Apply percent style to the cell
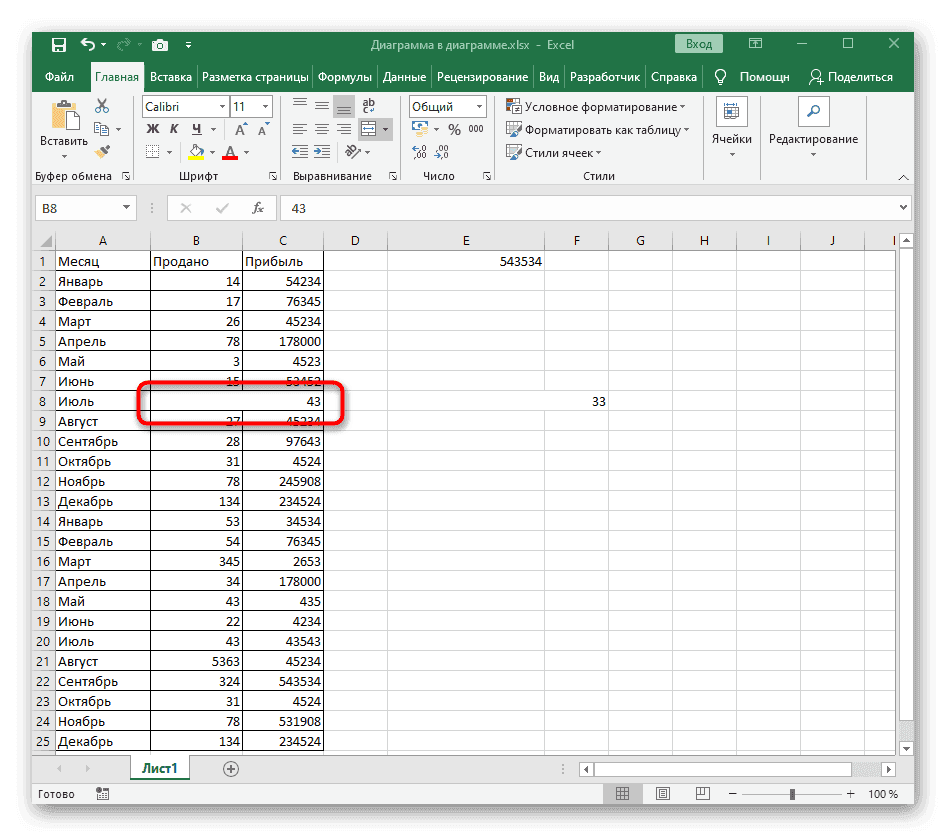The height and width of the screenshot is (836, 946). tap(454, 130)
